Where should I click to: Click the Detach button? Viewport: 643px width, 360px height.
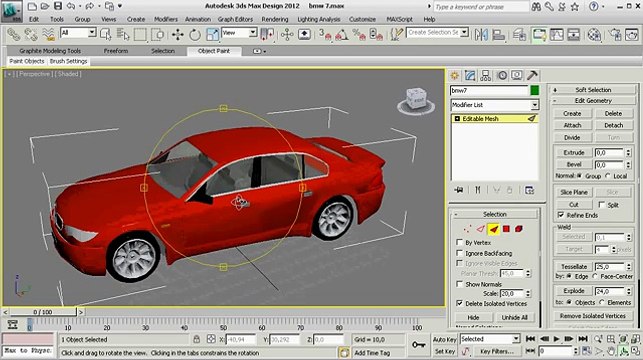(613, 125)
